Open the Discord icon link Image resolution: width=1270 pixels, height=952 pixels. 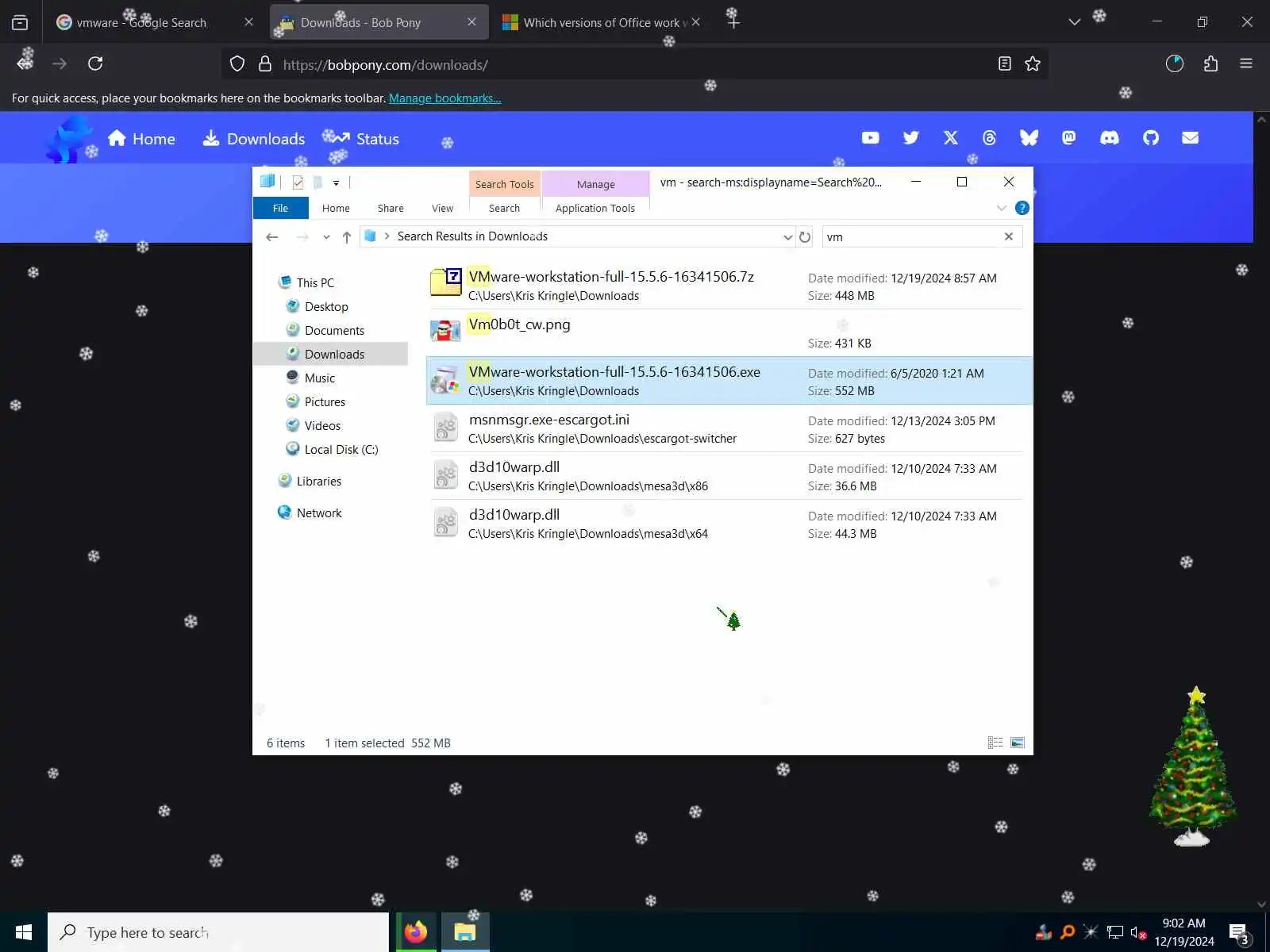pos(1109,138)
